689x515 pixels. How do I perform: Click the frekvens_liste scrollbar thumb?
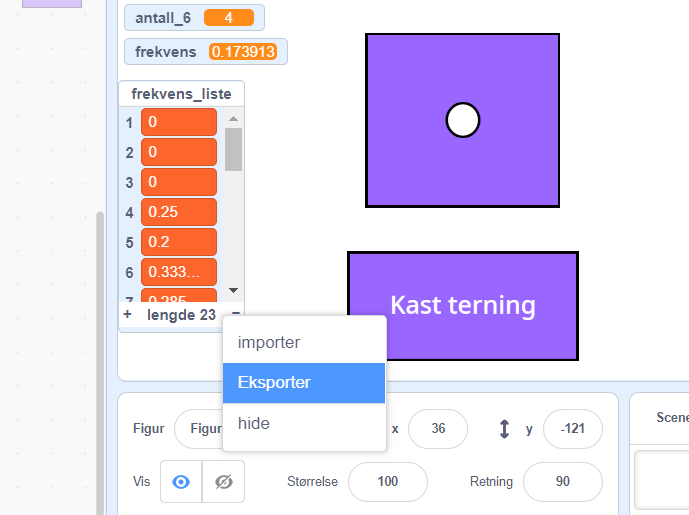coord(233,150)
